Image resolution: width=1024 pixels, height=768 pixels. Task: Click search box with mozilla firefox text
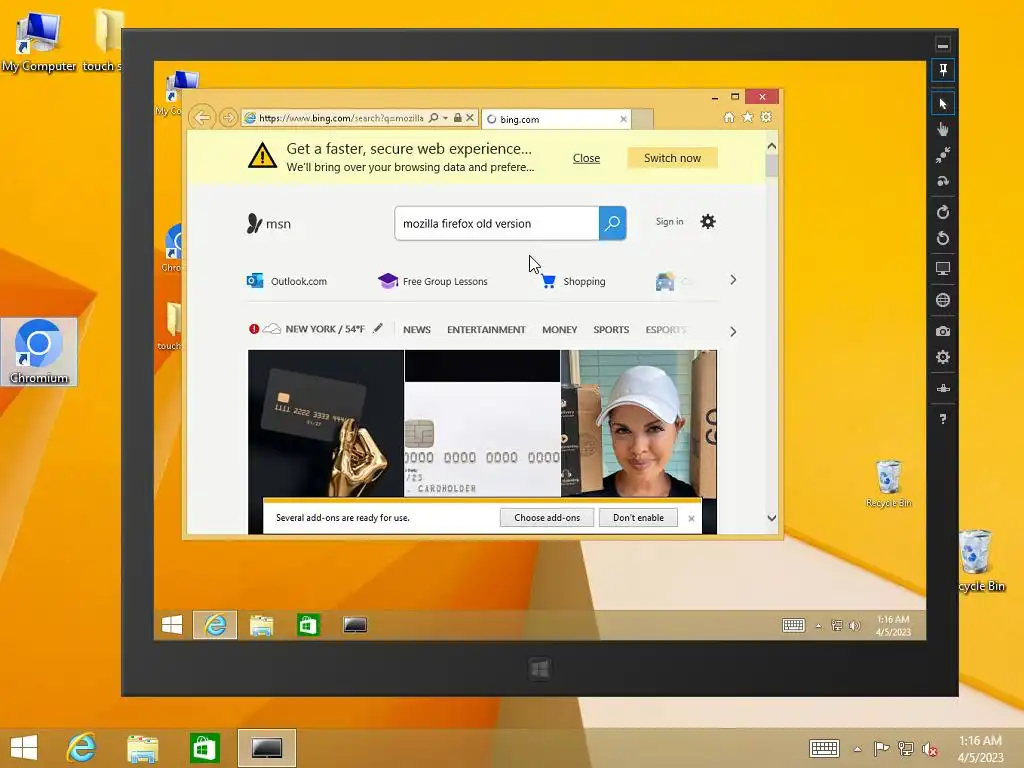[x=496, y=223]
